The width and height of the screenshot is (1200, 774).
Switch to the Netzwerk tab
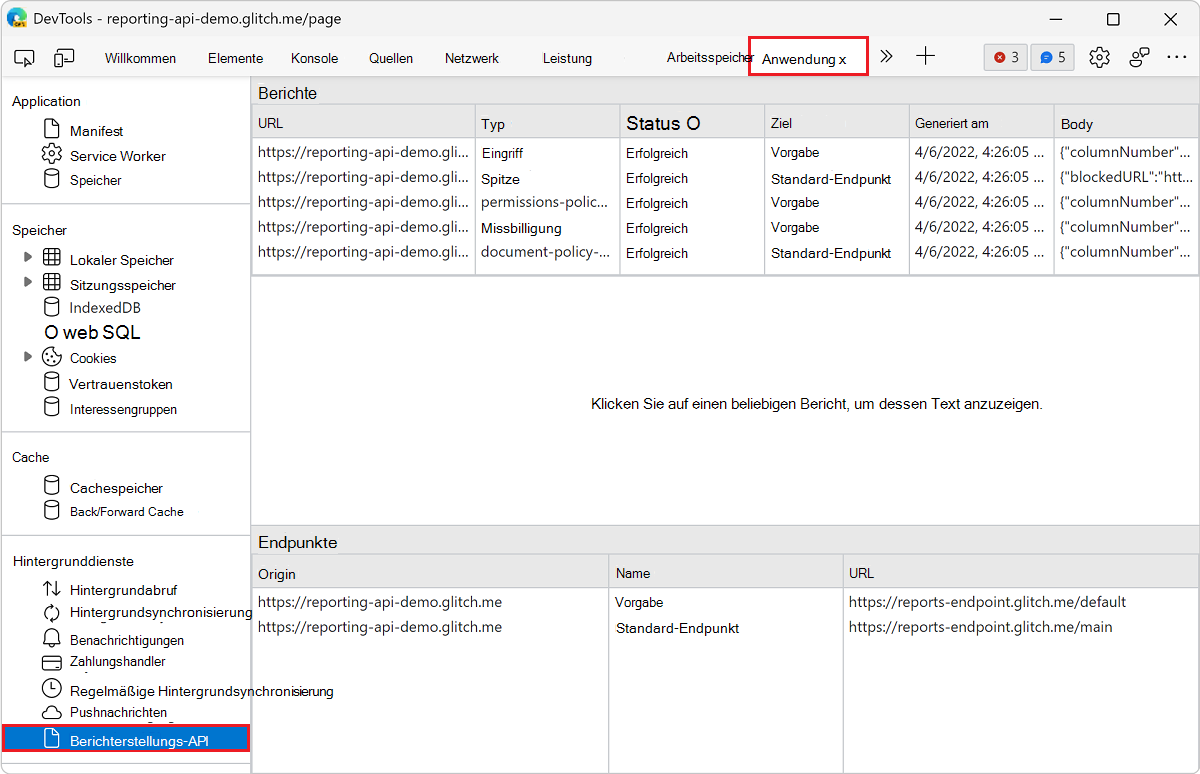[471, 58]
